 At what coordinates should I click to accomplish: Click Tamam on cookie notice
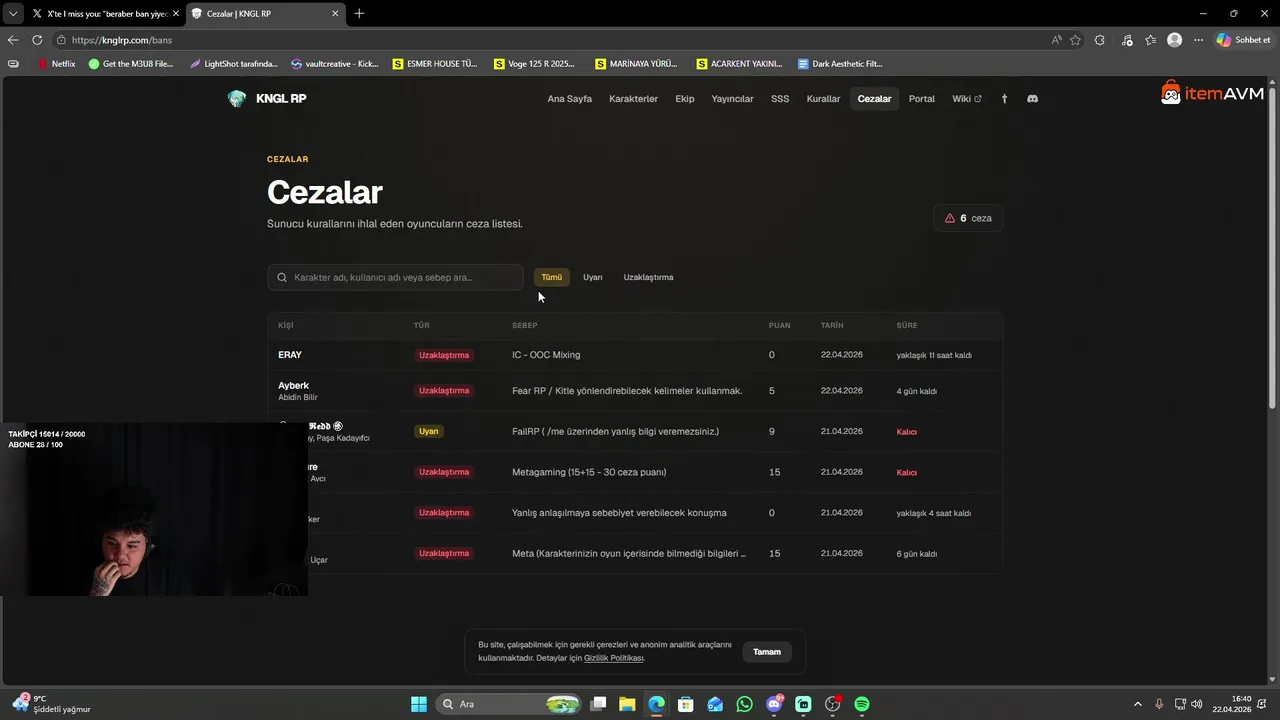(x=767, y=652)
